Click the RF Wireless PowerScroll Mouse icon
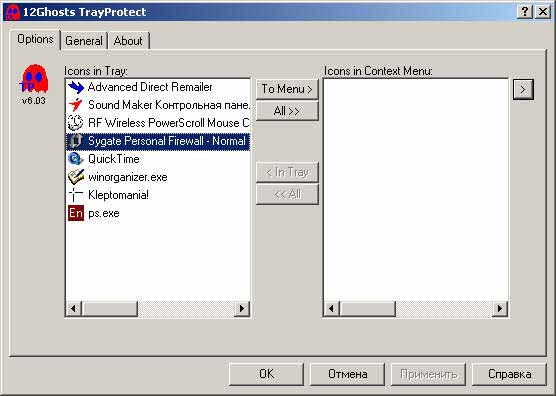This screenshot has width=556, height=396. click(76, 123)
